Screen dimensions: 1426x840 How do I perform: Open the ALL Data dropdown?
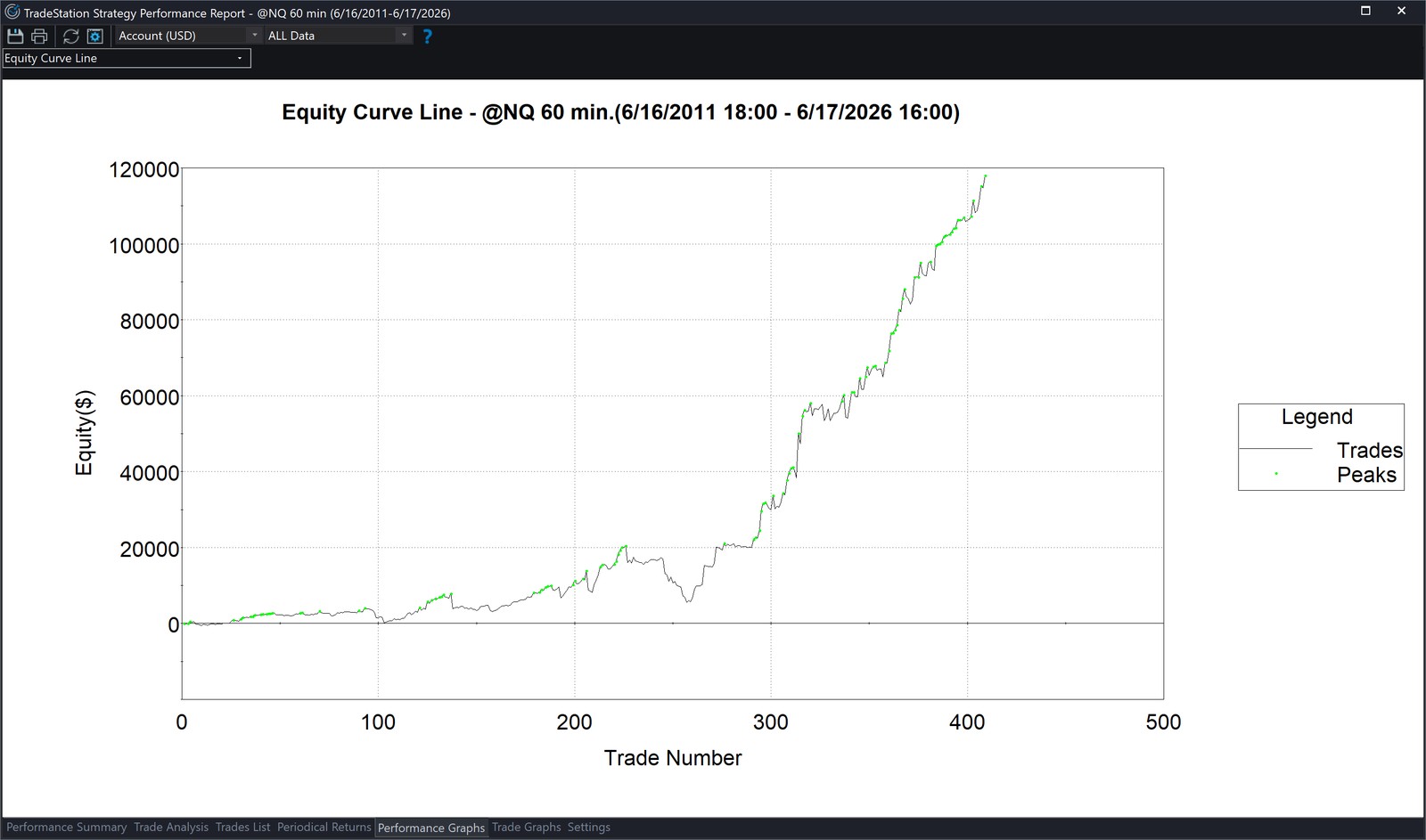339,36
